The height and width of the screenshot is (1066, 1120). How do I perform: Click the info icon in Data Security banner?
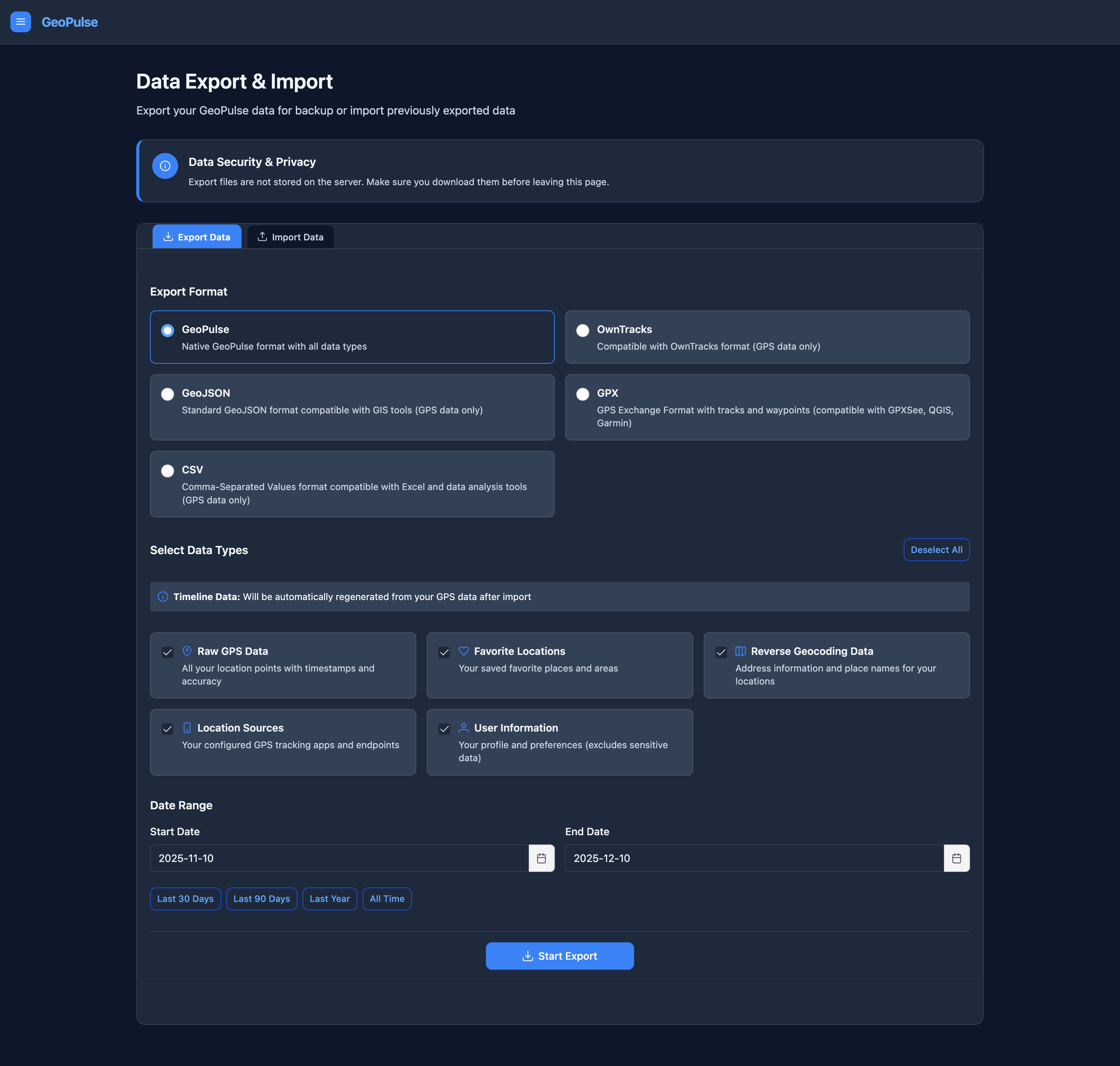(x=165, y=166)
